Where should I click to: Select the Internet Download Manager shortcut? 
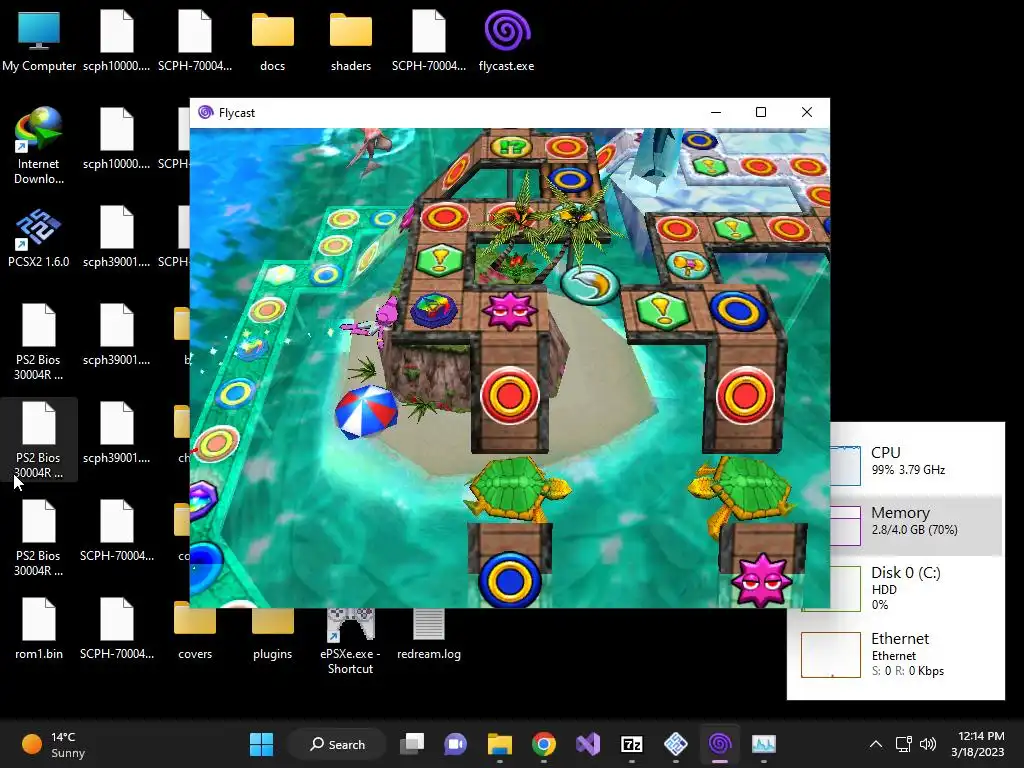(39, 146)
